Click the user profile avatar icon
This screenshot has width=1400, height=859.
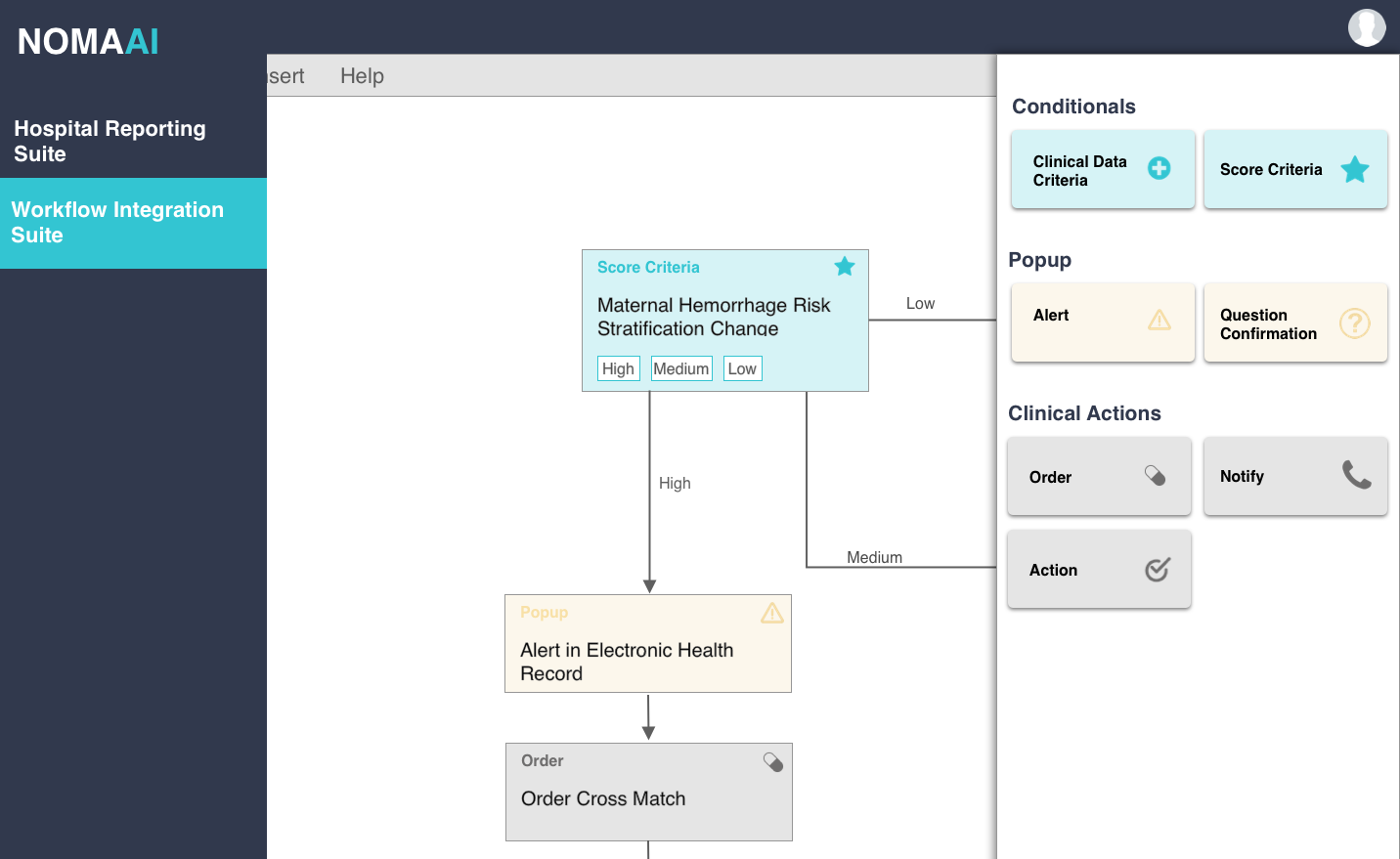tap(1366, 27)
